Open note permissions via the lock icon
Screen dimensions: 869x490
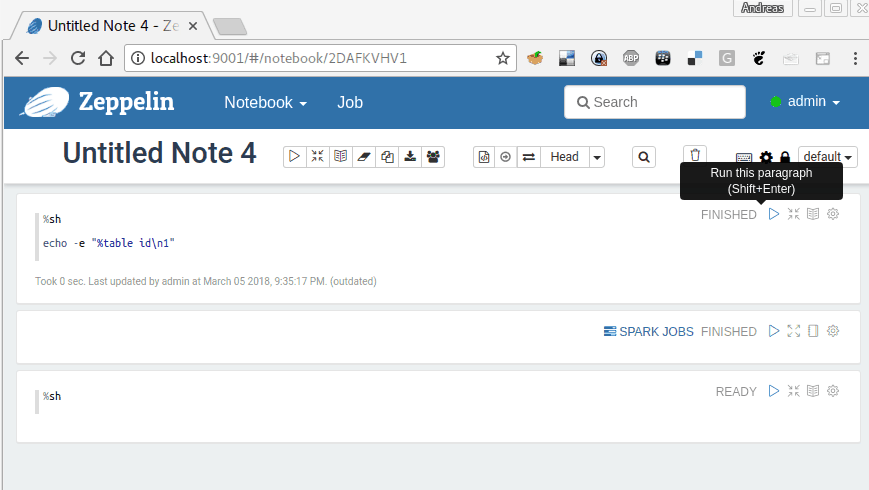(x=785, y=158)
